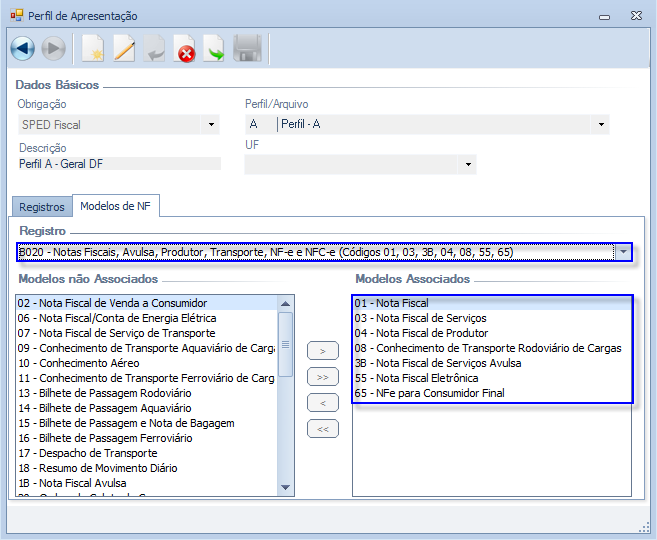657x540 pixels.
Task: Click the edit pencil icon
Action: coord(123,48)
